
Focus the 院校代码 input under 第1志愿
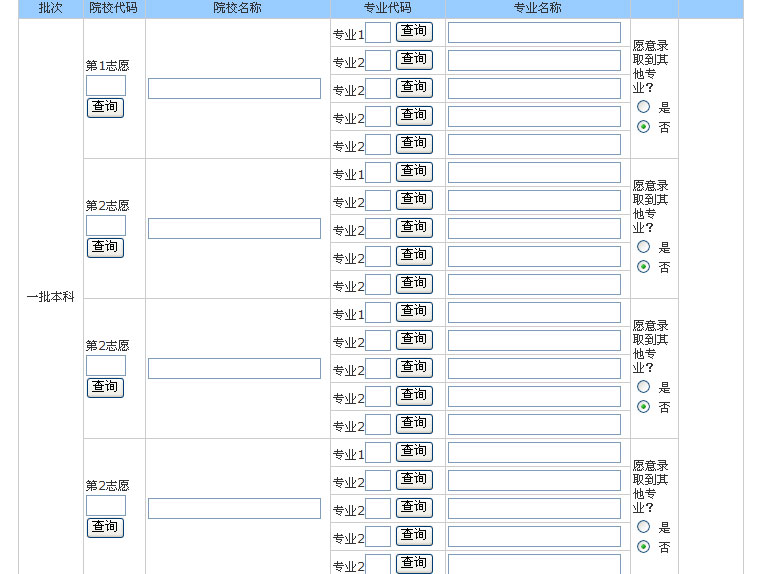106,86
